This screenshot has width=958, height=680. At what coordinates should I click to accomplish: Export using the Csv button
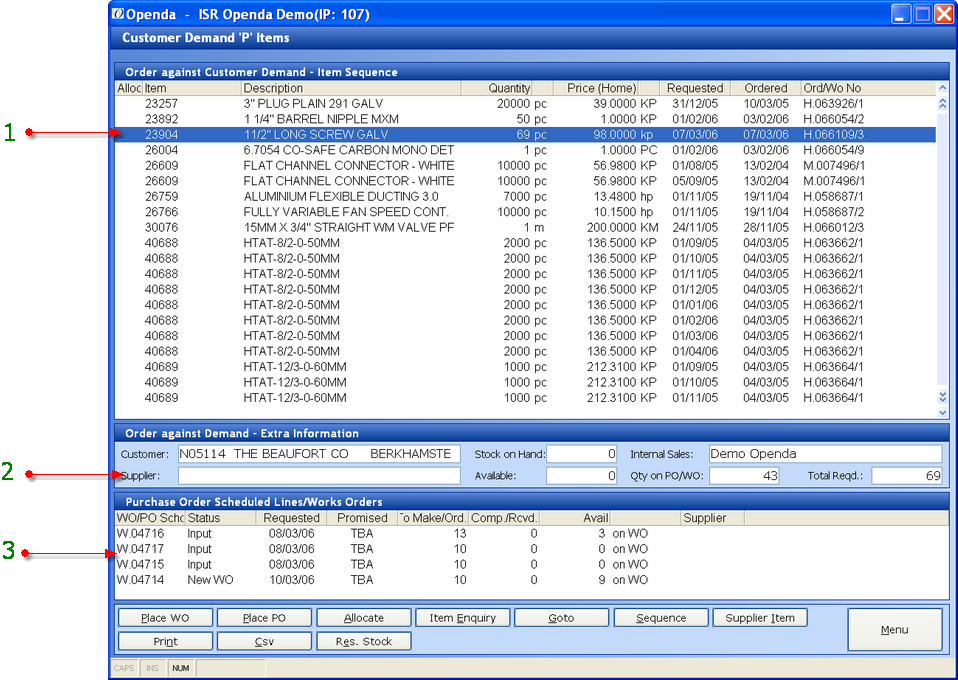(x=264, y=642)
